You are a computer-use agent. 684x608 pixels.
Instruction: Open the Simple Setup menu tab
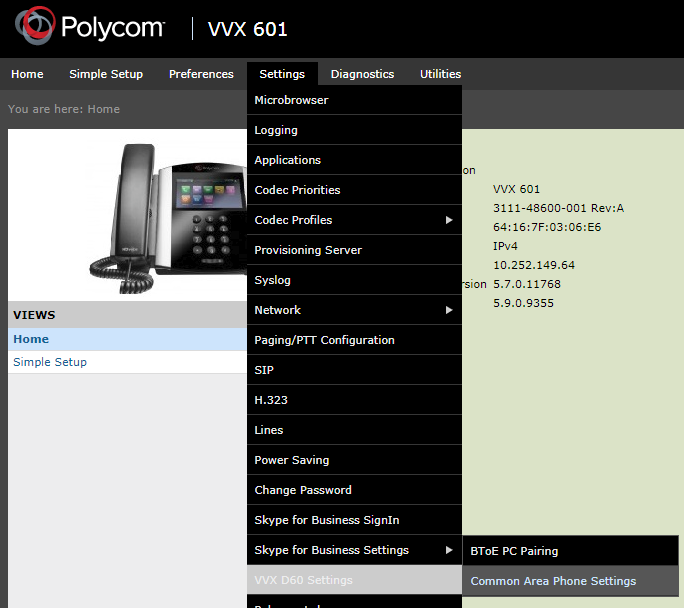tap(106, 74)
